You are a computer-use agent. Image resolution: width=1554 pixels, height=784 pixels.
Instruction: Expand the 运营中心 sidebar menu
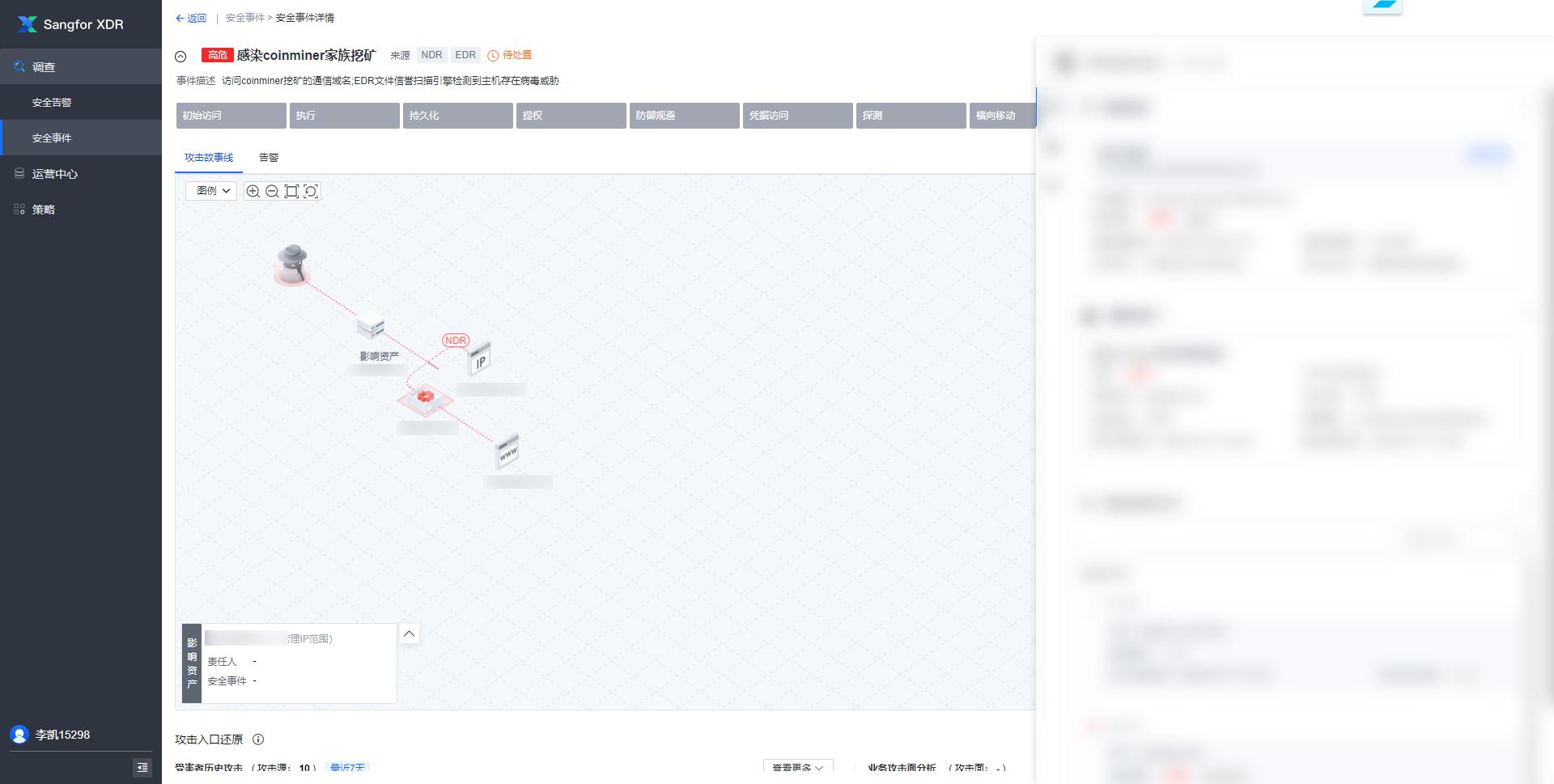(55, 174)
